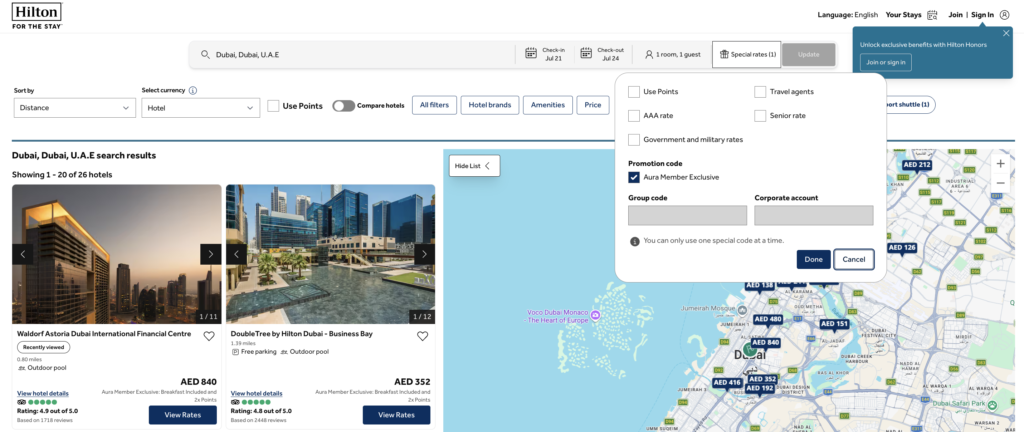Image resolution: width=1024 pixels, height=432 pixels.
Task: Click Join or sign in button
Action: (x=886, y=63)
